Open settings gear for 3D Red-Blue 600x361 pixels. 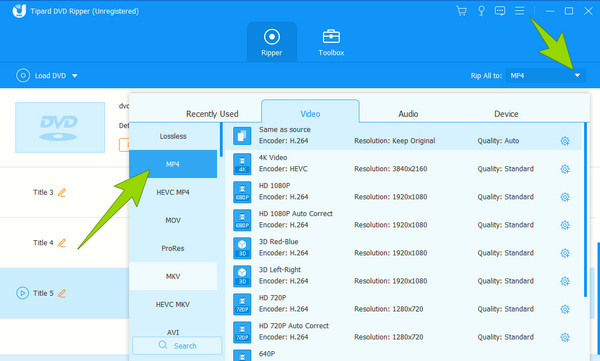point(565,253)
